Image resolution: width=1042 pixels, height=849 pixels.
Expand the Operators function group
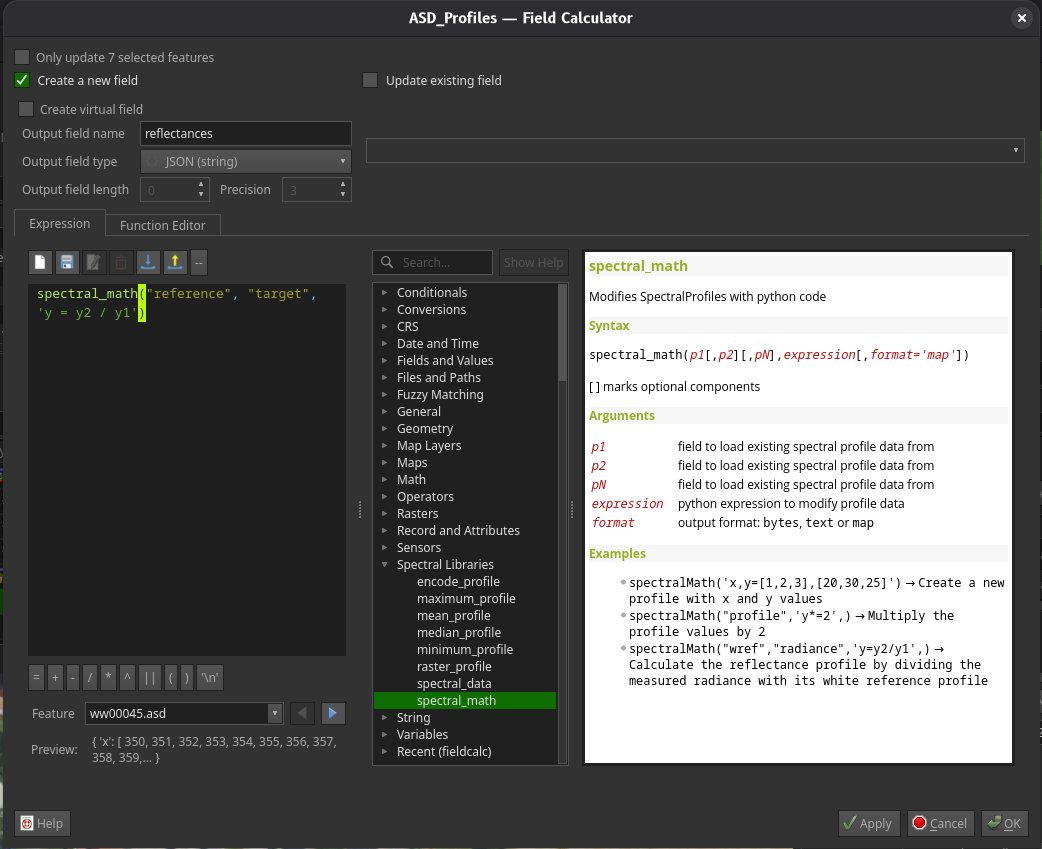coord(384,496)
